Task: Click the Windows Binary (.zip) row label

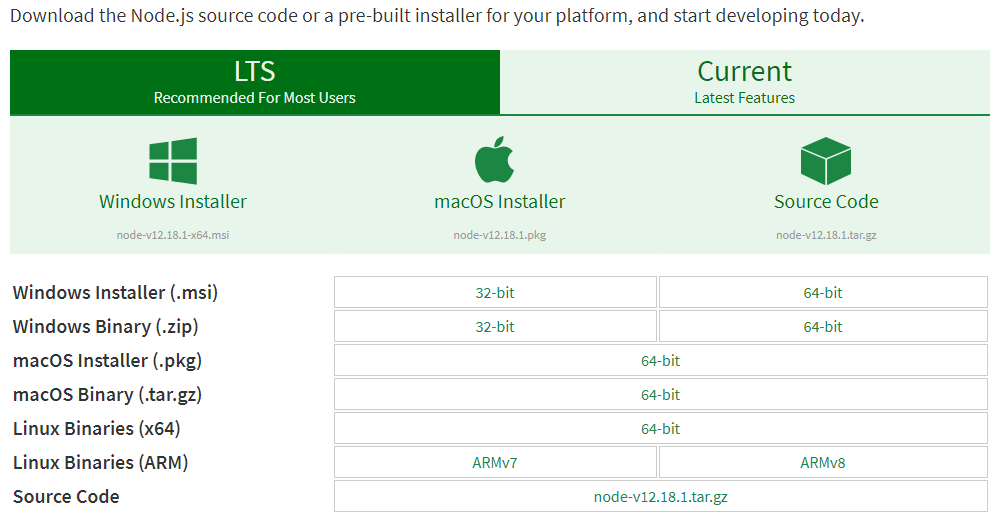Action: click(106, 326)
